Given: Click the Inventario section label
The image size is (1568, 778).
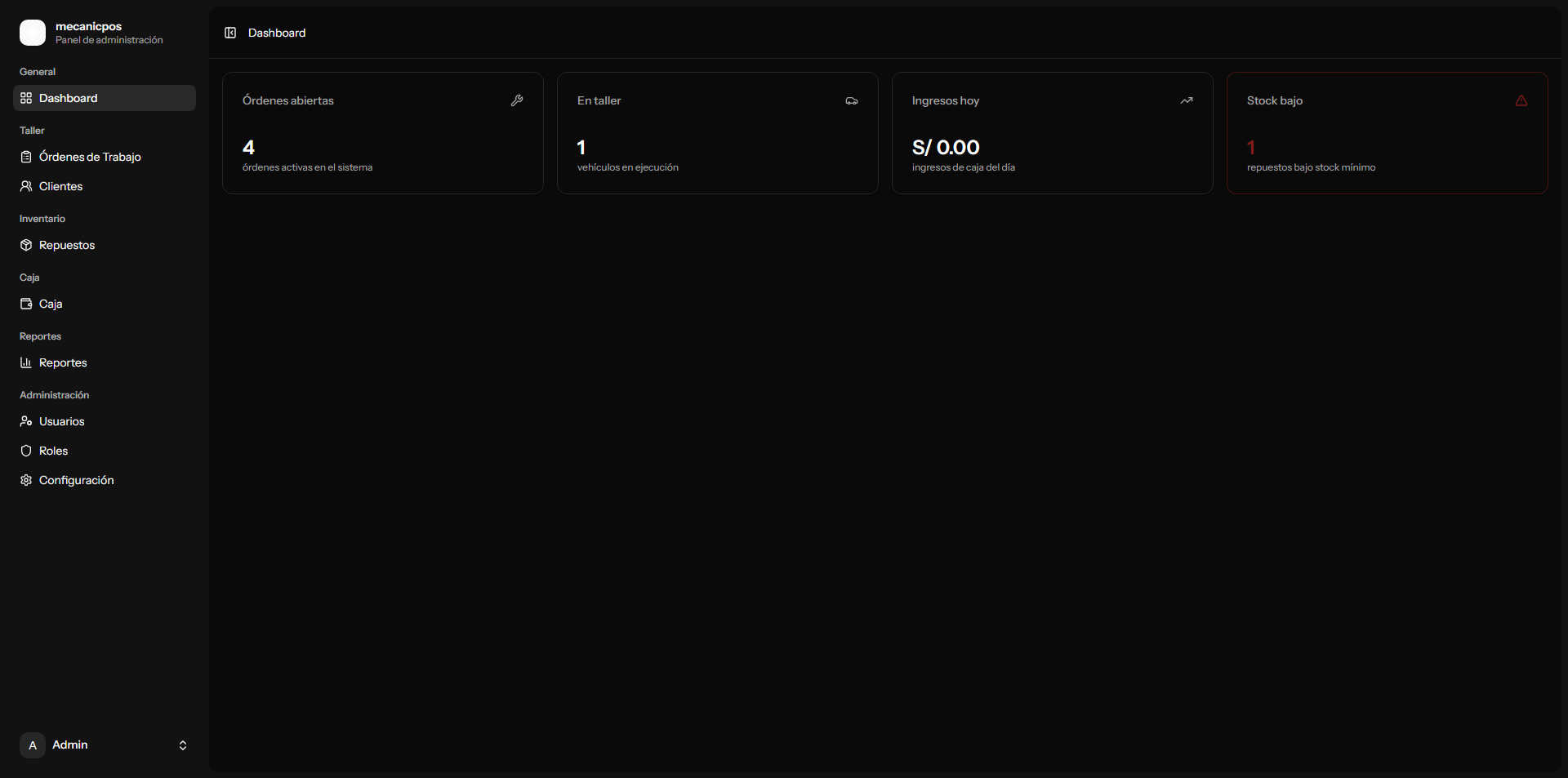Looking at the screenshot, I should [42, 219].
